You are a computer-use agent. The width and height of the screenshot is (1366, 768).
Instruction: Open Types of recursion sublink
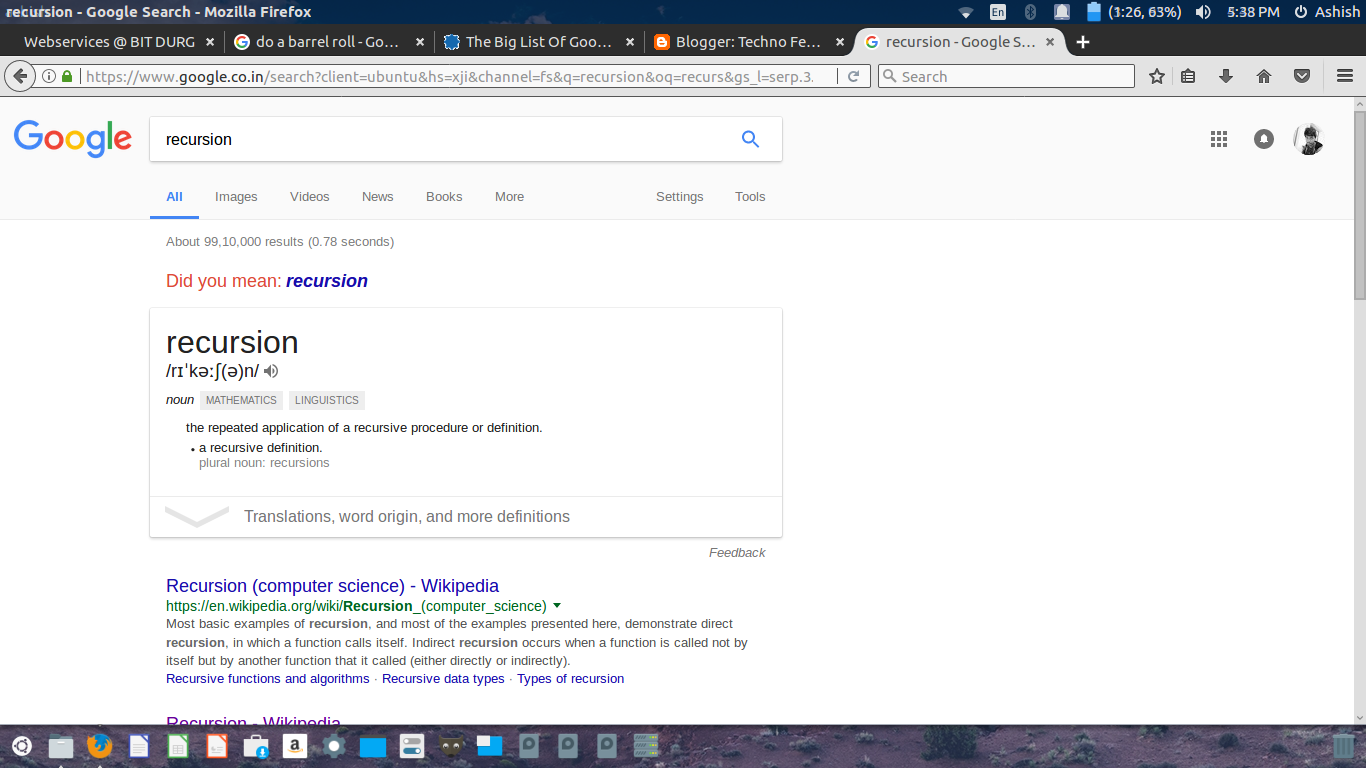tap(570, 679)
